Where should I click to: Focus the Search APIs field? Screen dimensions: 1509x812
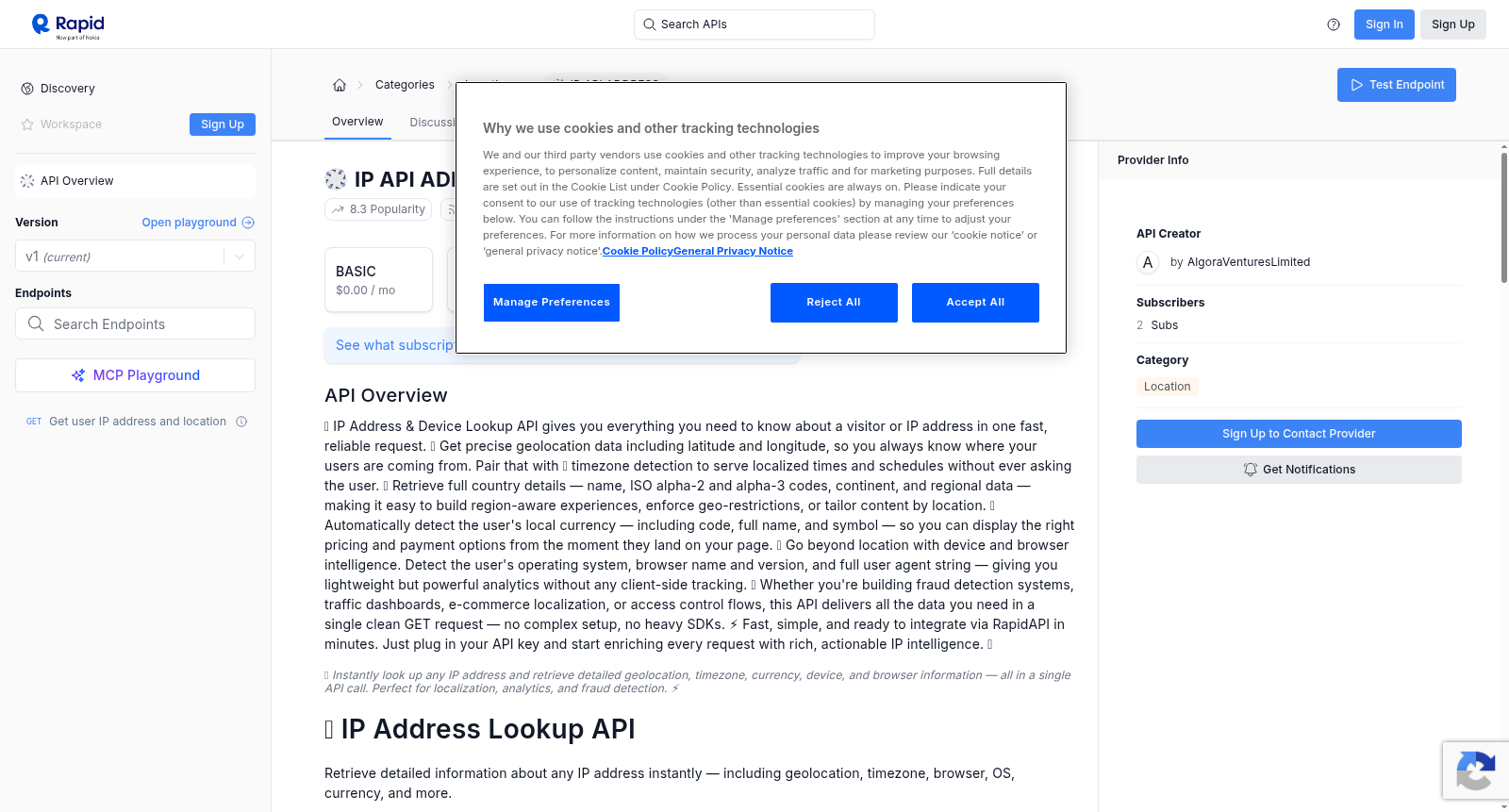(754, 25)
